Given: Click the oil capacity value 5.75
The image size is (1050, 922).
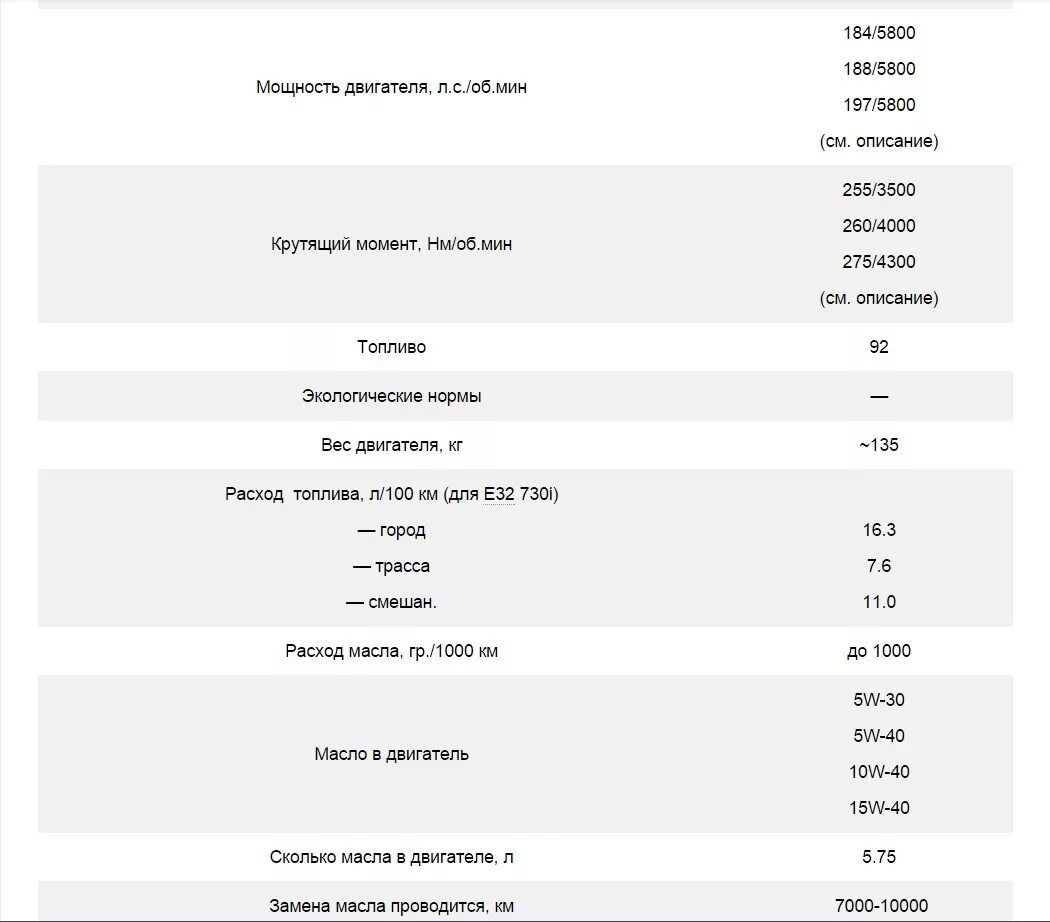Looking at the screenshot, I should (x=879, y=857).
